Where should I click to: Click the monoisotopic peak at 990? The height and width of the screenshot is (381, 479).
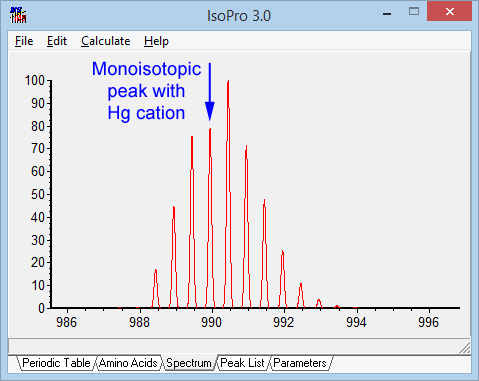click(210, 218)
